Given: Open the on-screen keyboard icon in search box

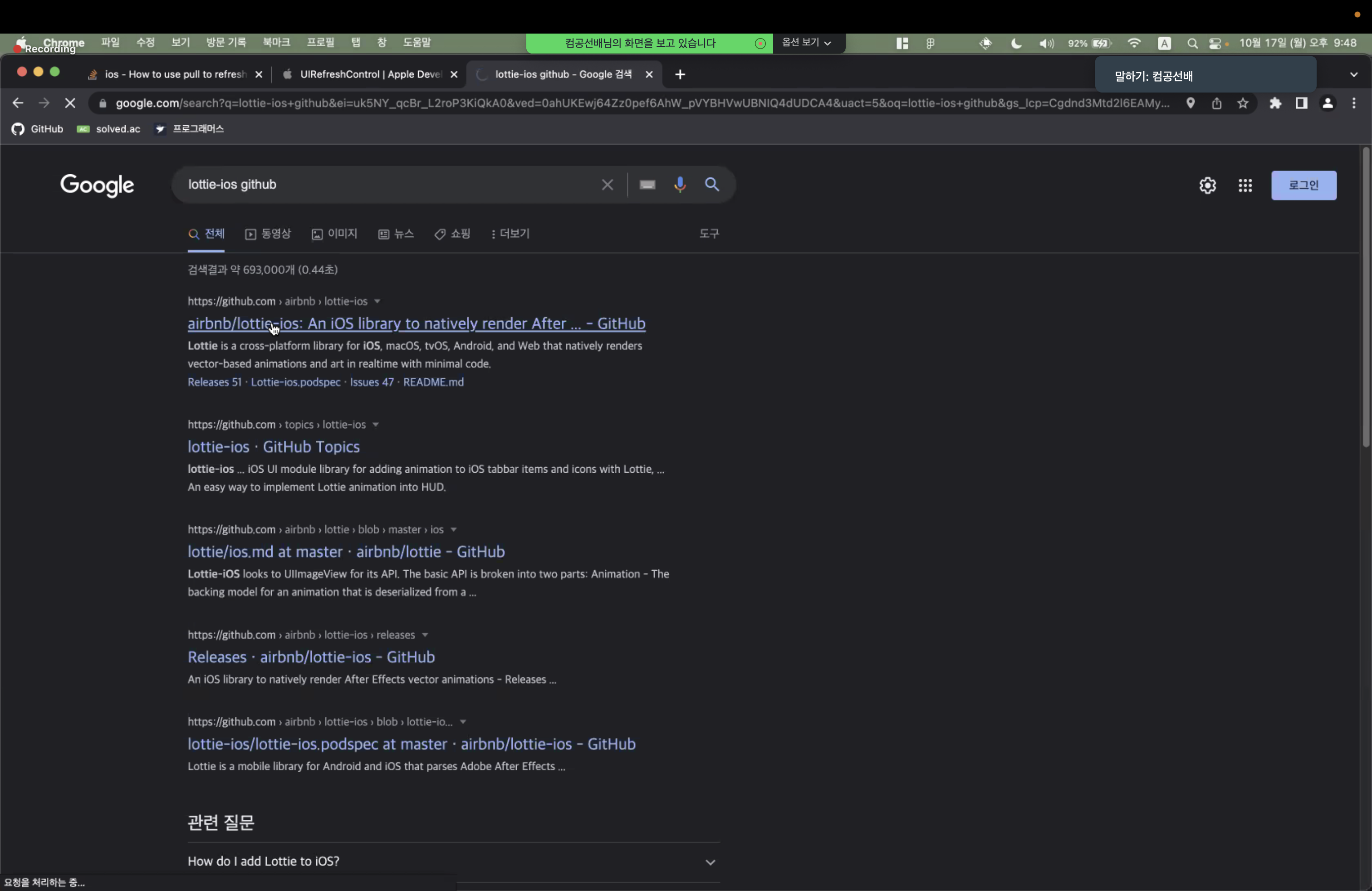Looking at the screenshot, I should pos(647,185).
